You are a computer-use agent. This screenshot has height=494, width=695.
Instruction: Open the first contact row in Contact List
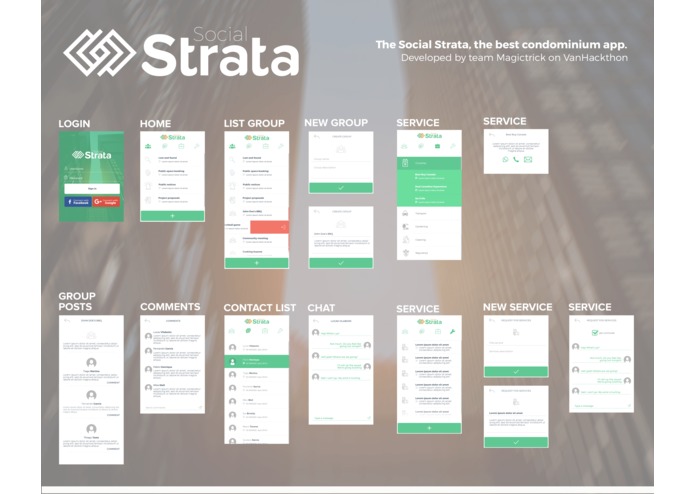(x=257, y=348)
